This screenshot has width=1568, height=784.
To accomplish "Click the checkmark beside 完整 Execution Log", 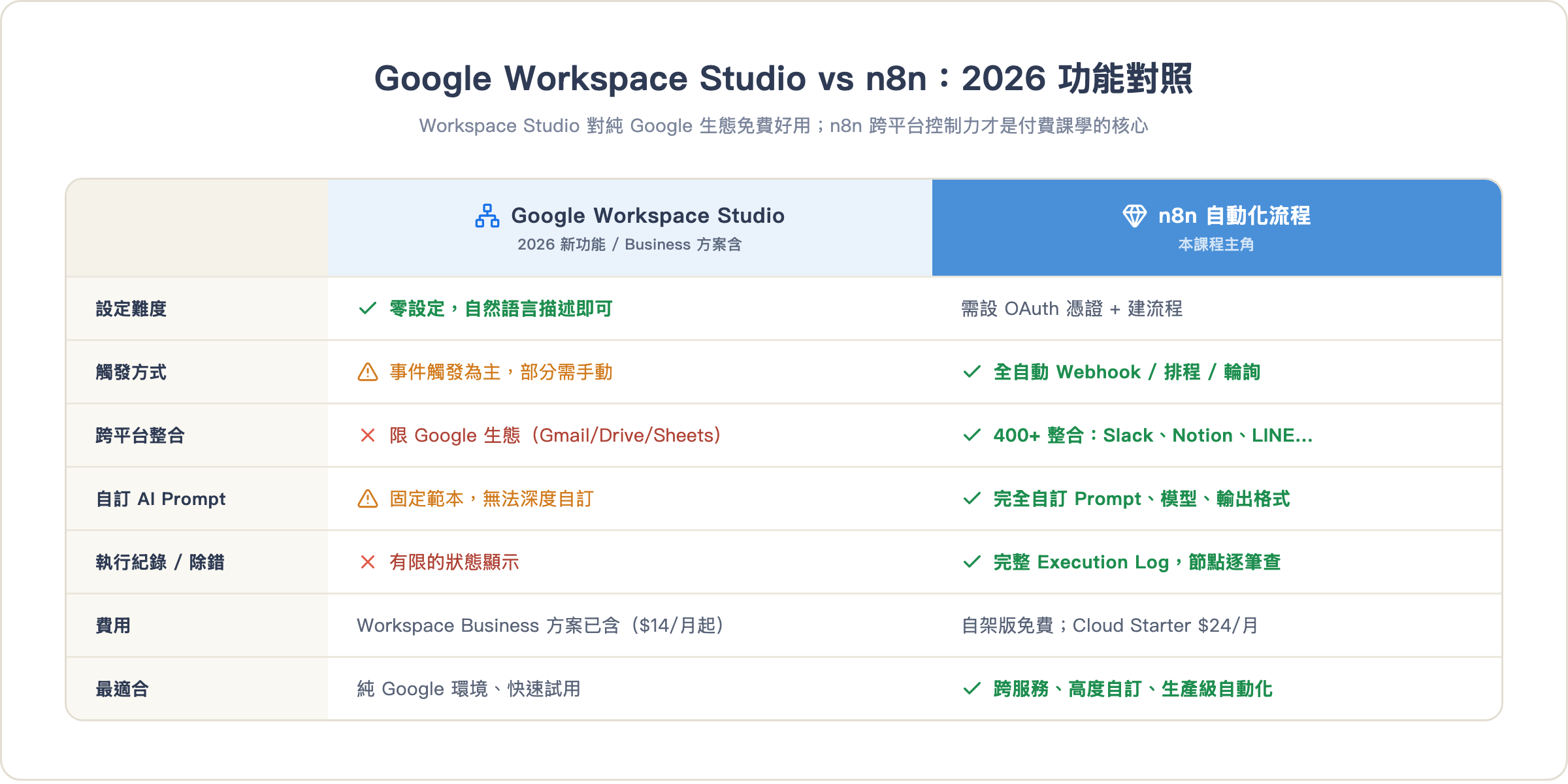I will click(x=972, y=562).
